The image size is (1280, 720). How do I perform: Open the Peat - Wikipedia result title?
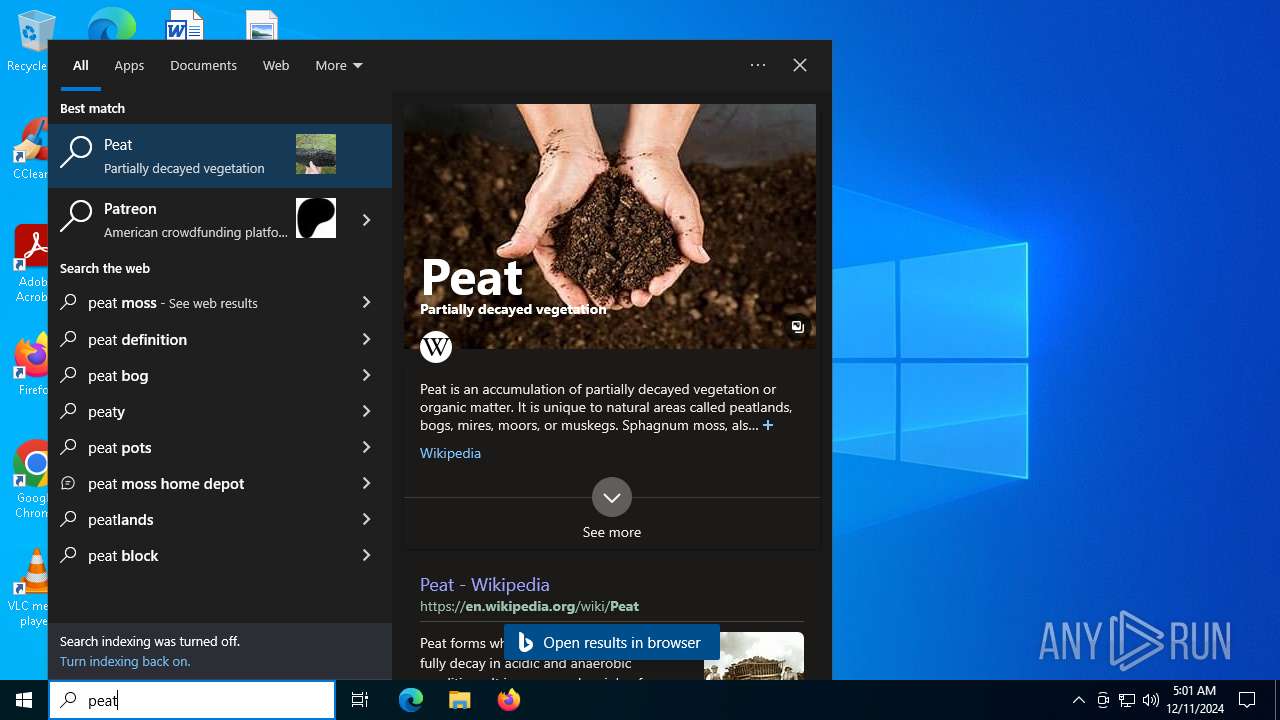tap(485, 585)
